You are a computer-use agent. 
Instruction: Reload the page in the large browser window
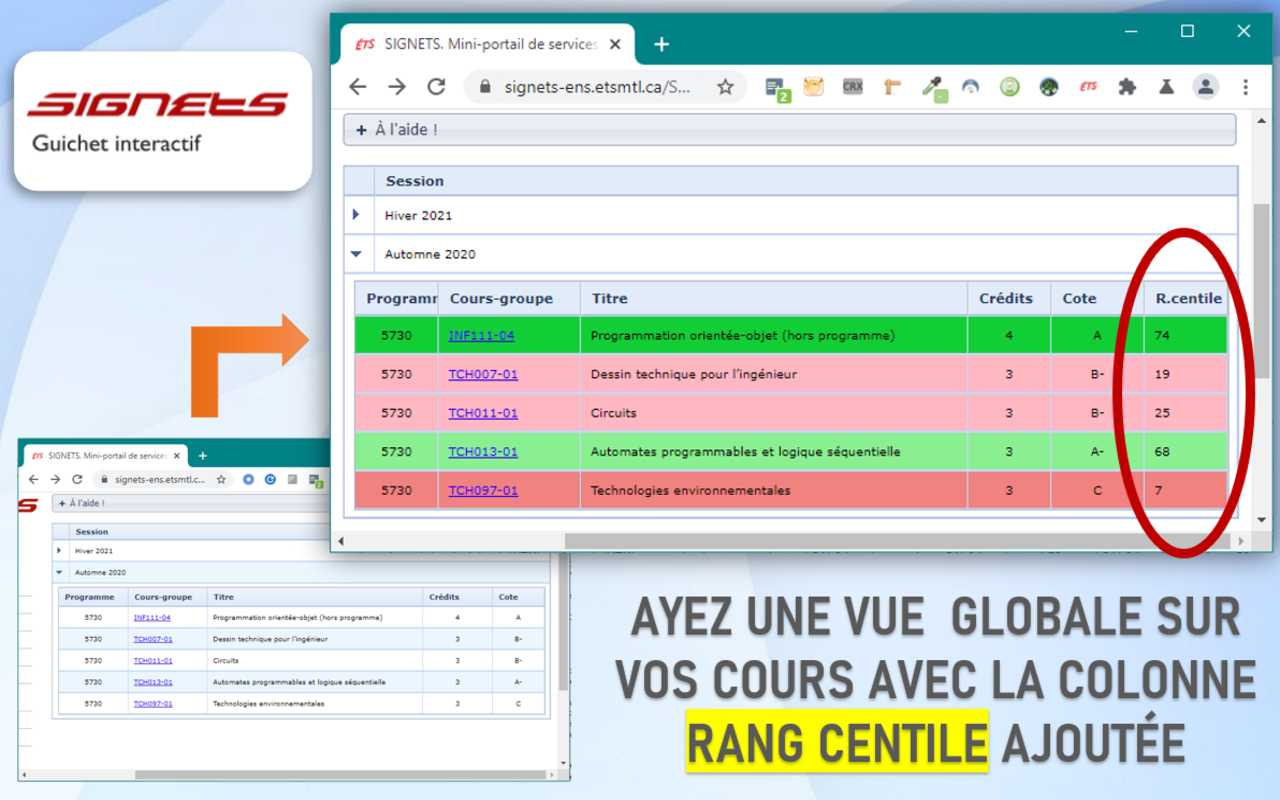pos(436,87)
